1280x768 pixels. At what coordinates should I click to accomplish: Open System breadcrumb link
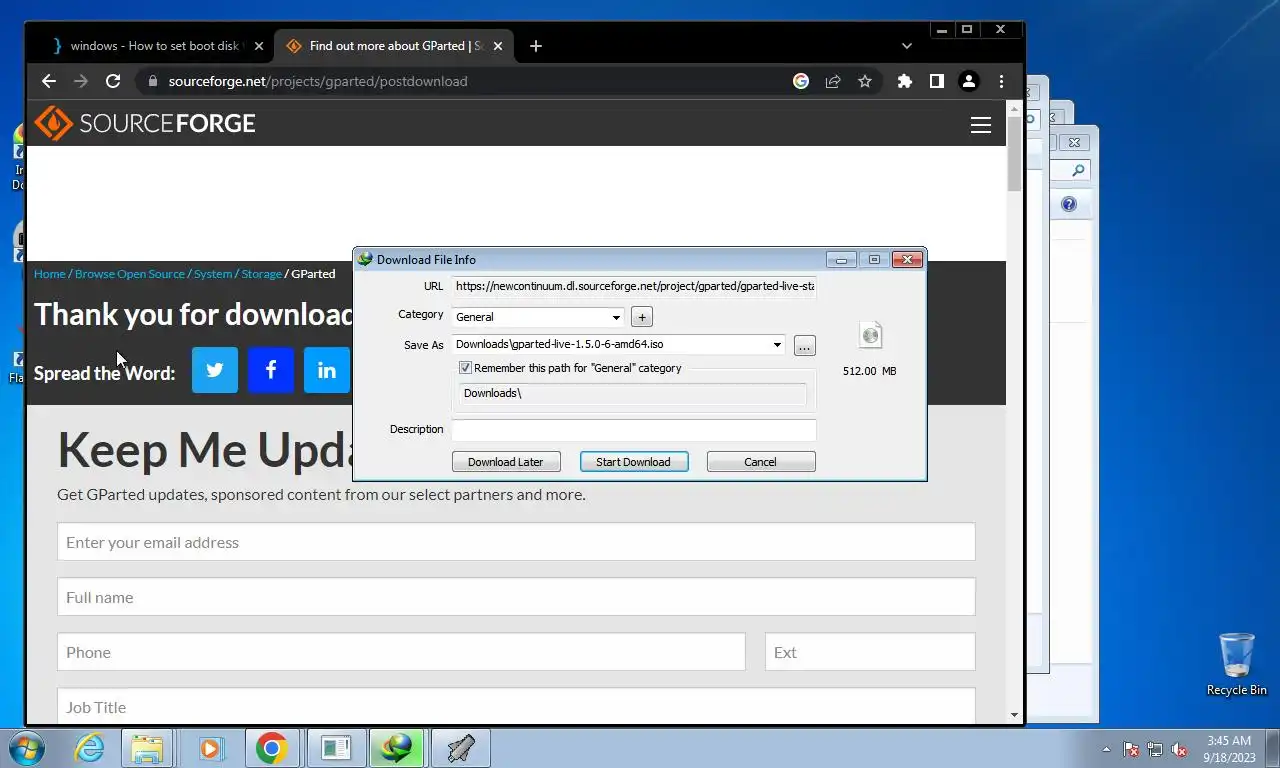(213, 274)
